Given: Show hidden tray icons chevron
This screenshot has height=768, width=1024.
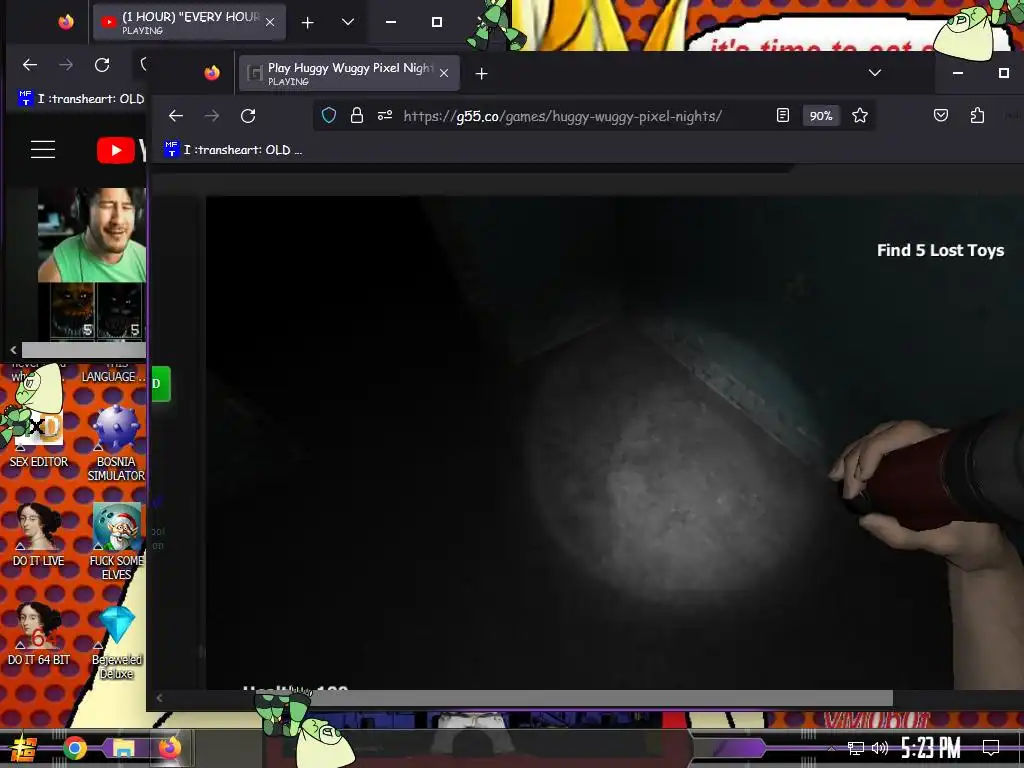Looking at the screenshot, I should click(831, 748).
